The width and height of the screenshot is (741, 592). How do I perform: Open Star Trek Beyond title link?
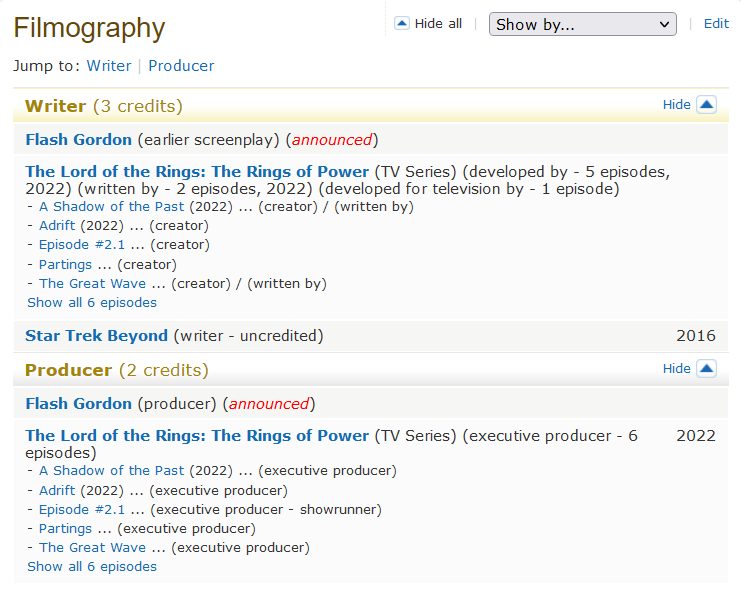pos(96,336)
